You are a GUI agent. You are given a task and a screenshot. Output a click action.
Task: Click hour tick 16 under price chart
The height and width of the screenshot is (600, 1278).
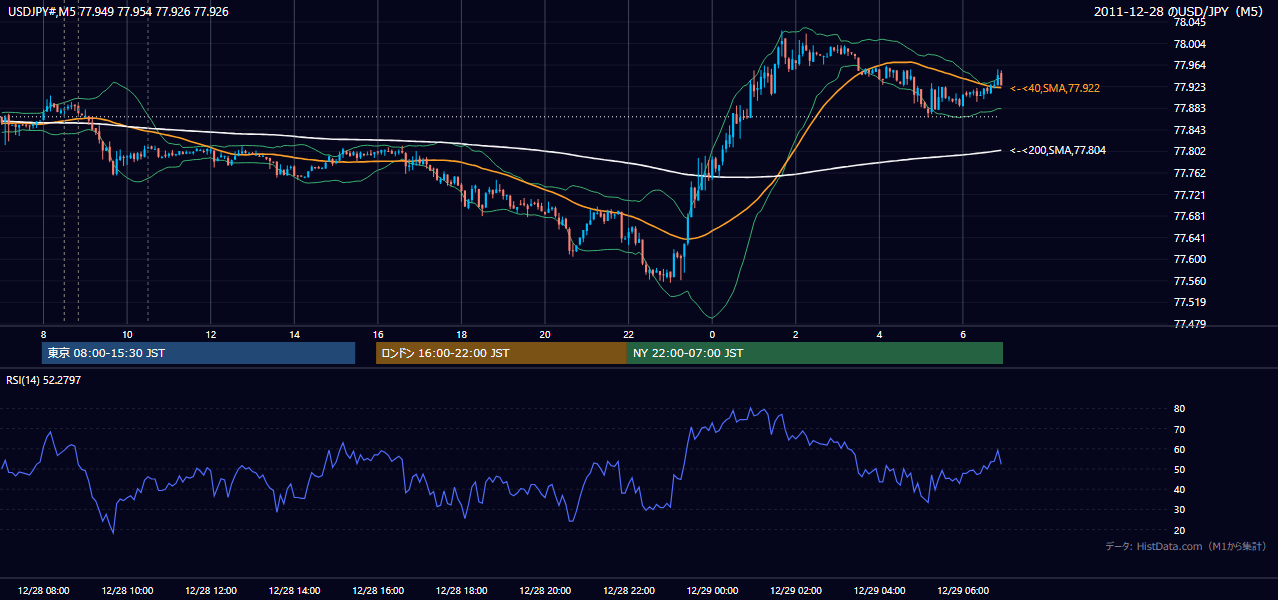point(378,334)
